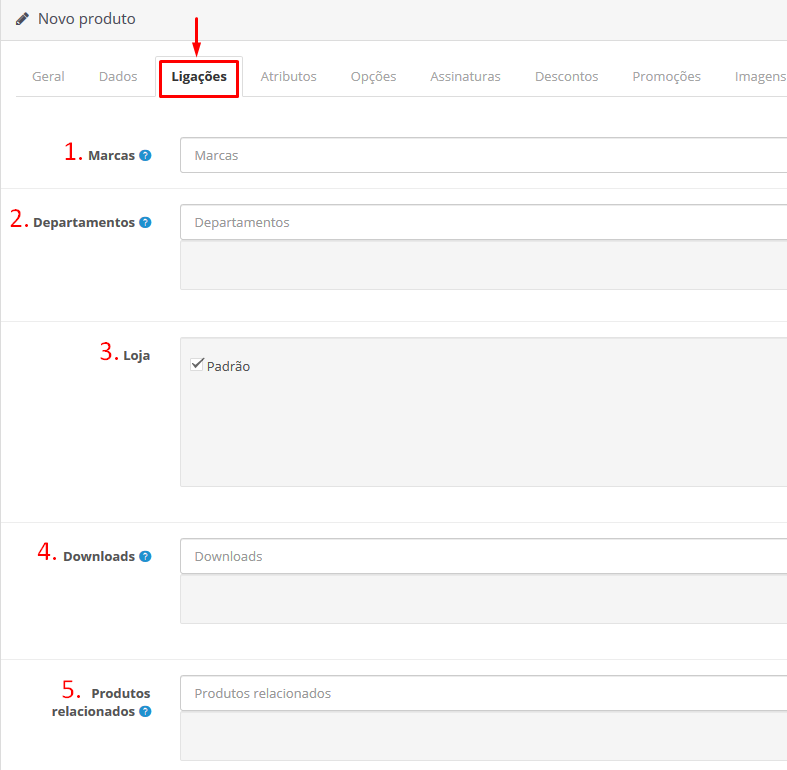Screen dimensions: 787x770
Task: Open the Geral tab
Action: (48, 77)
